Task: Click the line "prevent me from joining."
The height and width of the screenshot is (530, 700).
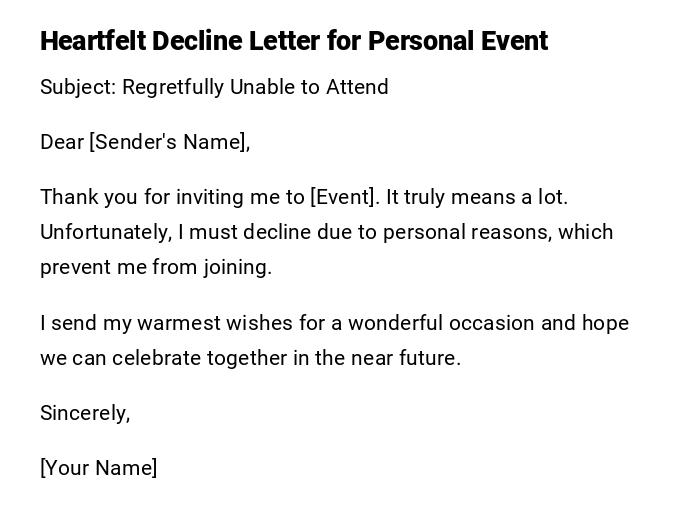Action: coord(156,267)
